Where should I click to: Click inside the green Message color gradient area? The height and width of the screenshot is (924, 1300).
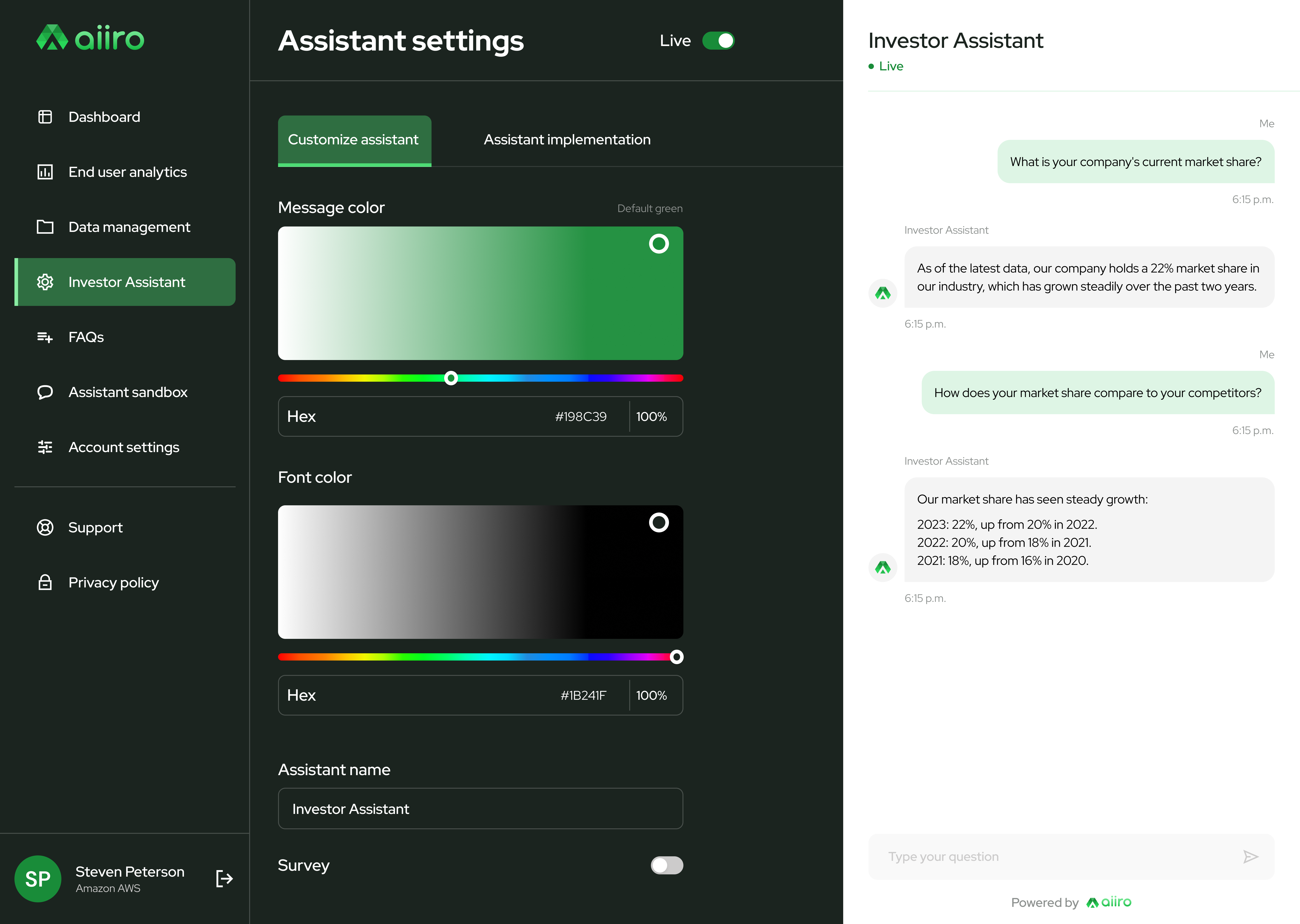[480, 293]
